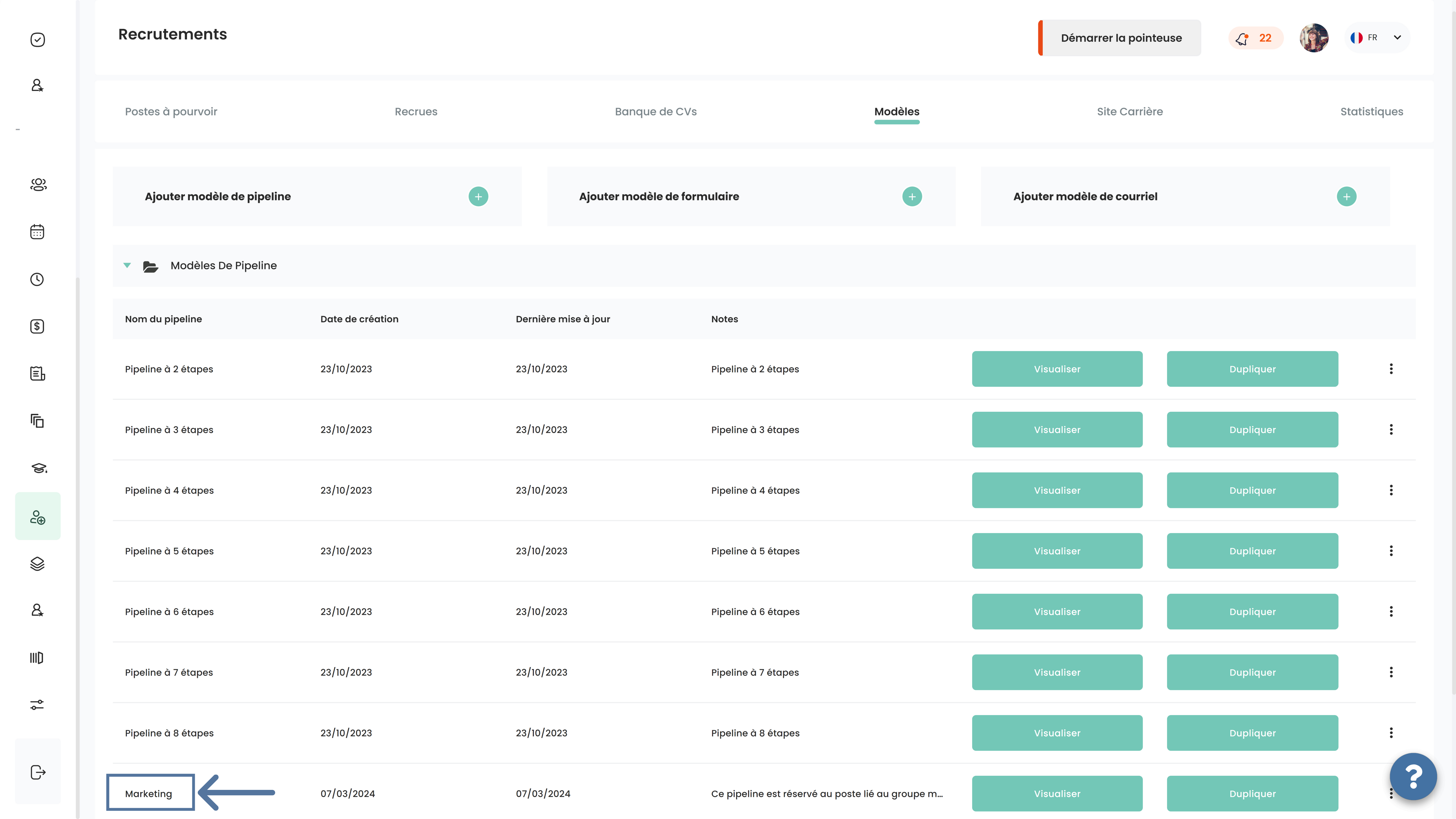The height and width of the screenshot is (819, 1456).
Task: Visualiser the Pipeline à 3 étapes
Action: [1057, 430]
